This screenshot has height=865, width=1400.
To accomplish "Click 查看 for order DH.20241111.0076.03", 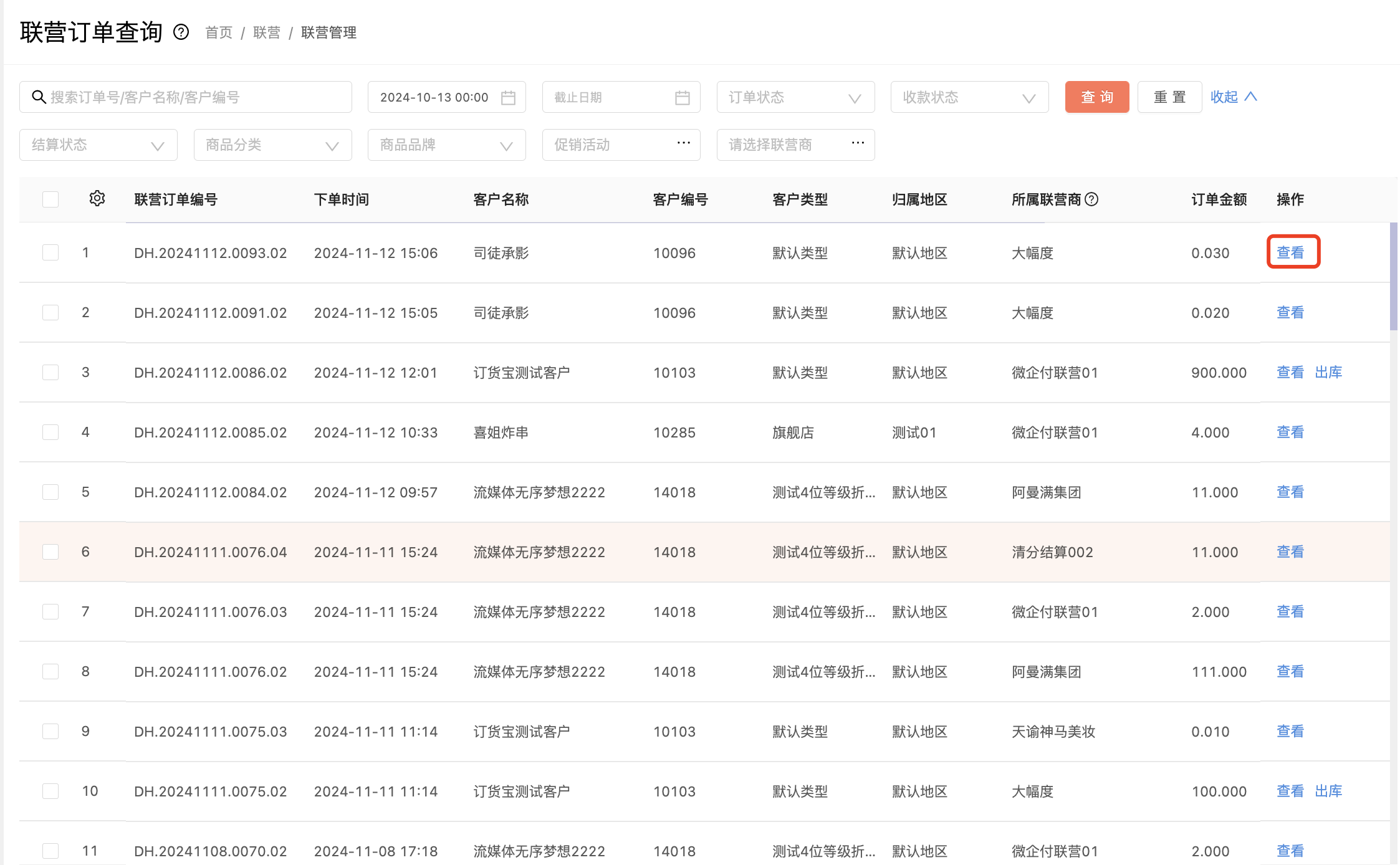I will [x=1290, y=611].
